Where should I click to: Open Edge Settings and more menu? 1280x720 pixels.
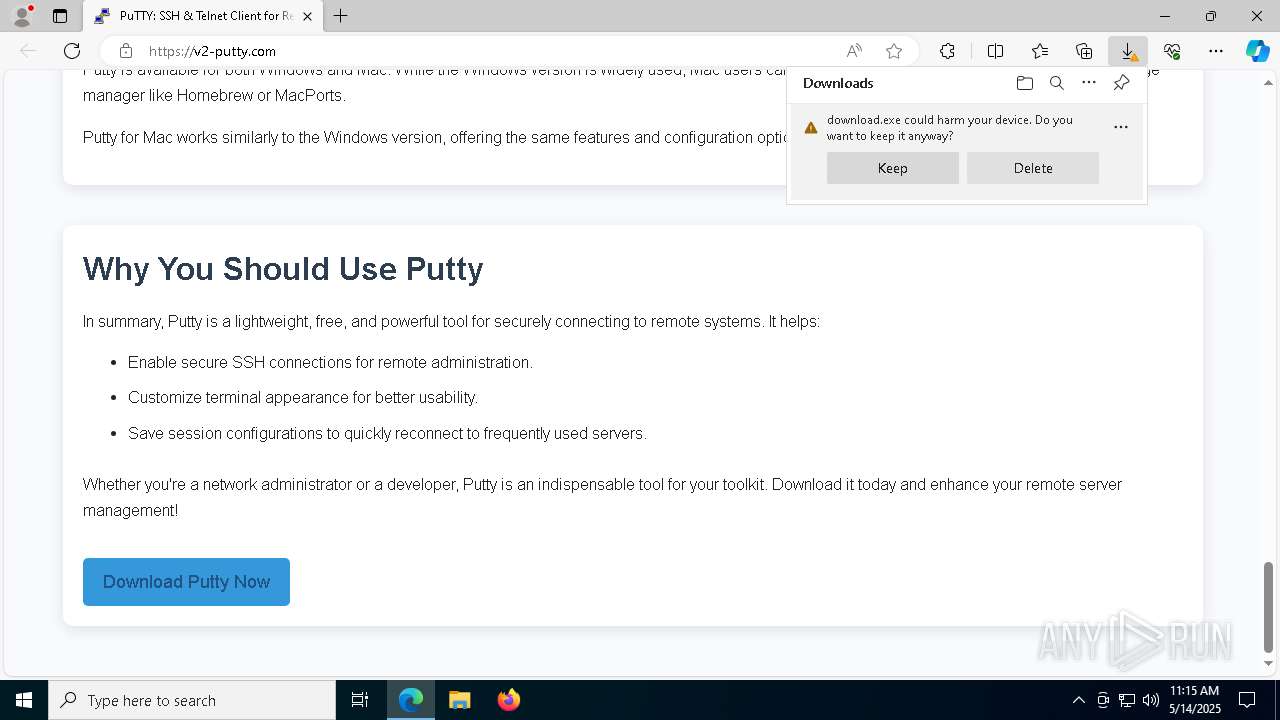[x=1216, y=51]
